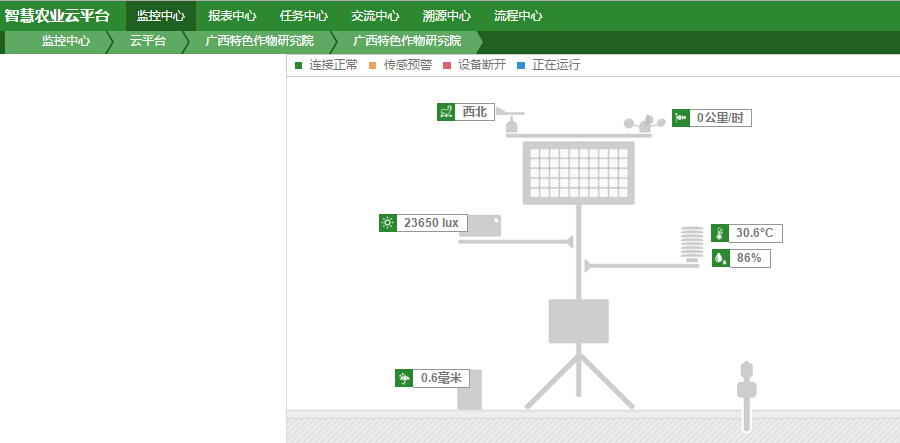Click the solar panel on weather station
The width and height of the screenshot is (900, 443).
click(x=579, y=173)
